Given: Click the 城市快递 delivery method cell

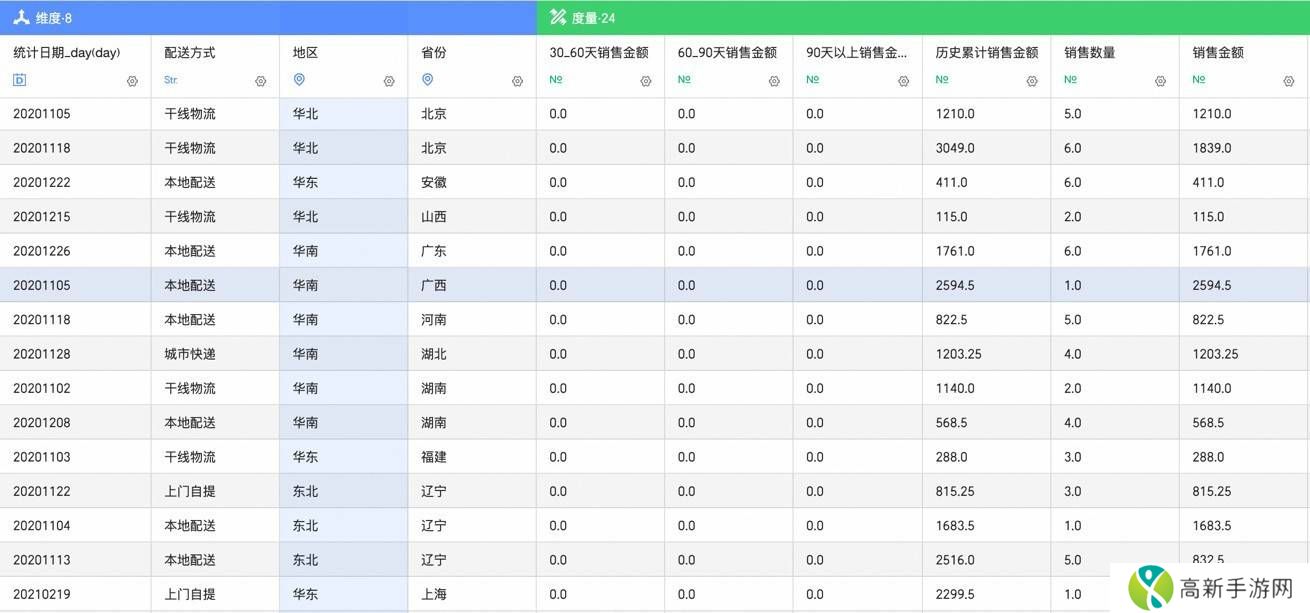Looking at the screenshot, I should coord(190,354).
